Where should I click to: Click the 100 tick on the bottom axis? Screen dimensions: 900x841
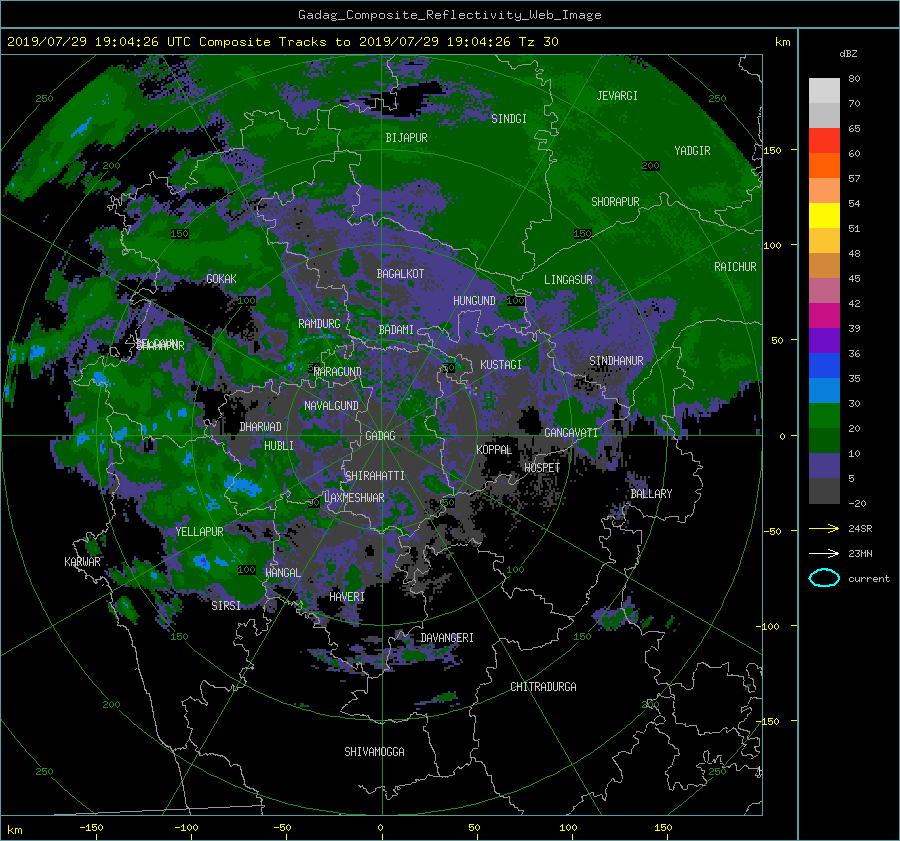point(568,828)
